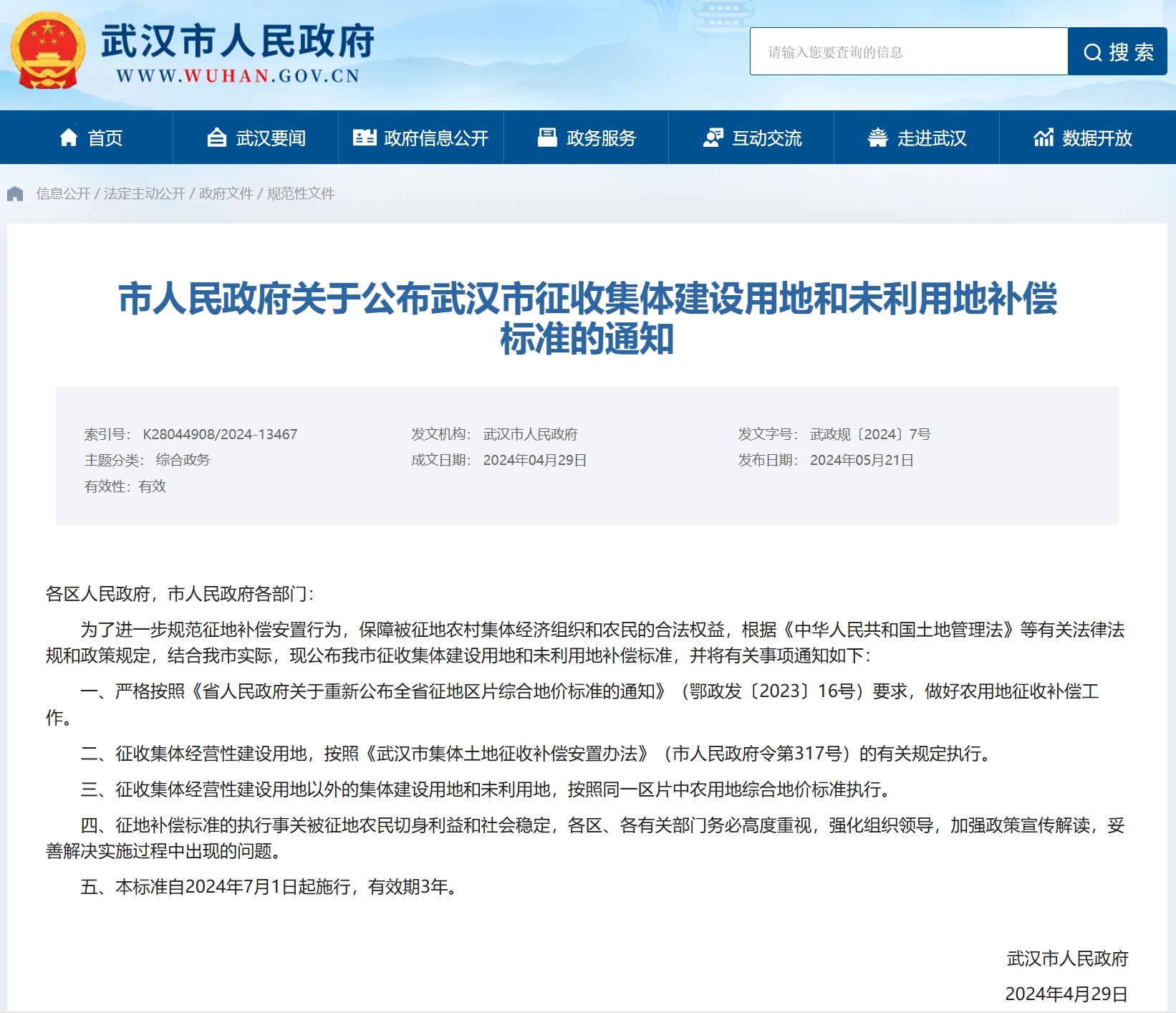Click the closing date 2024年4月29日

1066,994
